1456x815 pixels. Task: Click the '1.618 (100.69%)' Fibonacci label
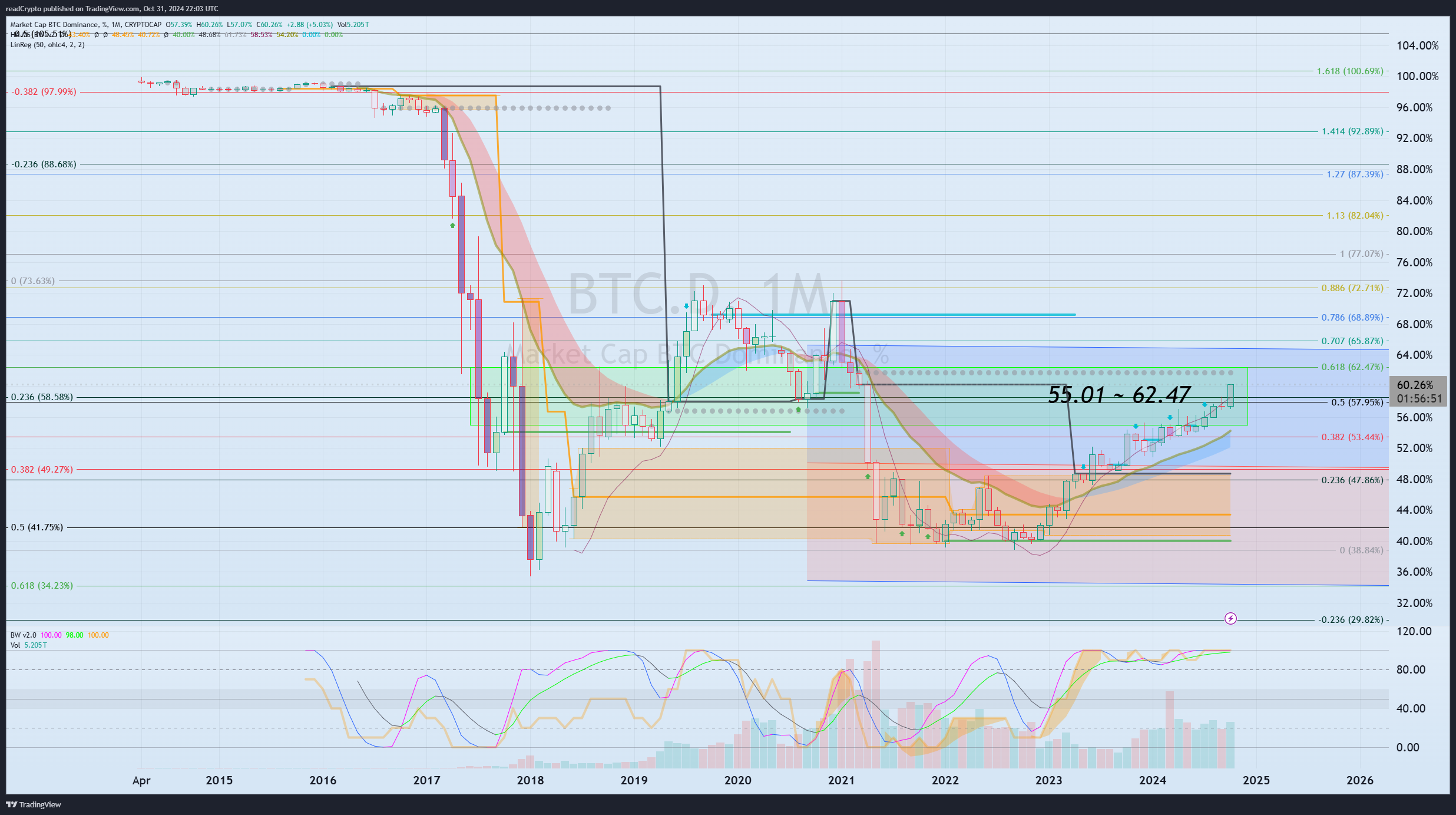click(x=1350, y=71)
